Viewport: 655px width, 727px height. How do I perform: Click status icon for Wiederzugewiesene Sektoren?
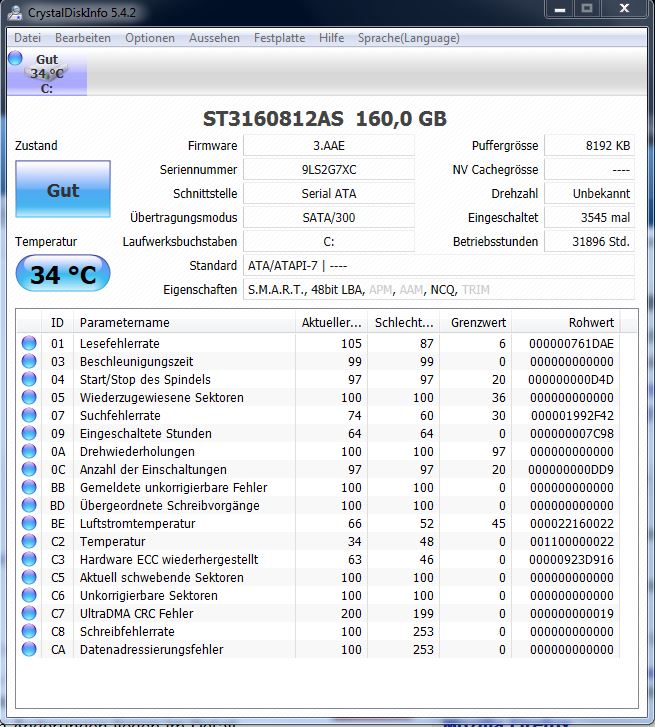pyautogui.click(x=29, y=397)
